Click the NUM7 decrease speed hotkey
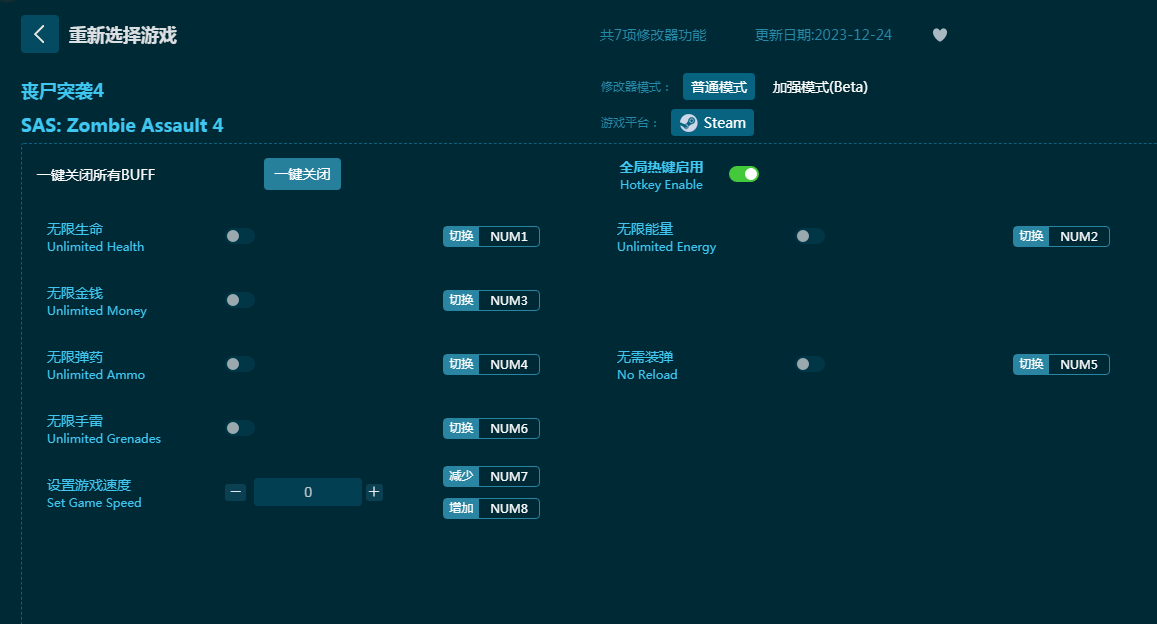The image size is (1157, 624). coord(508,476)
